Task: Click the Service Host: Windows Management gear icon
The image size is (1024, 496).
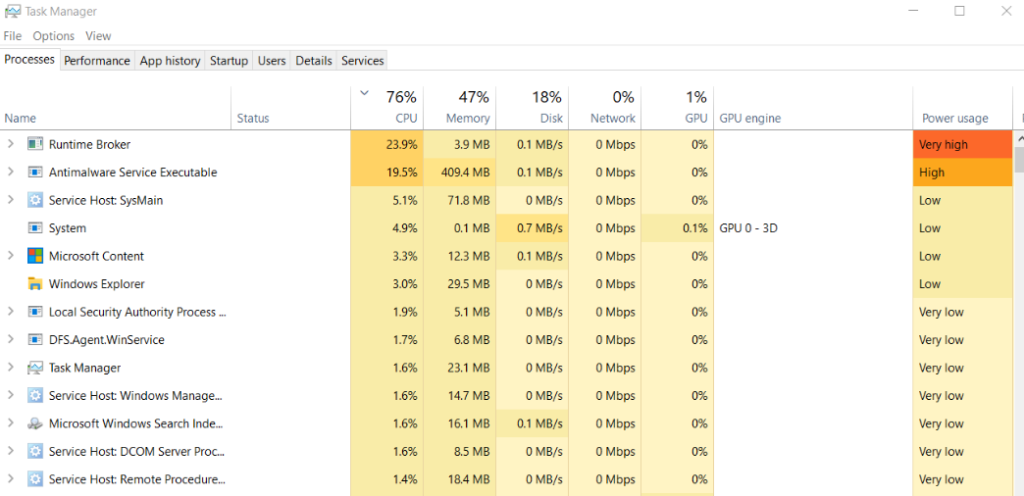Action: pos(35,395)
